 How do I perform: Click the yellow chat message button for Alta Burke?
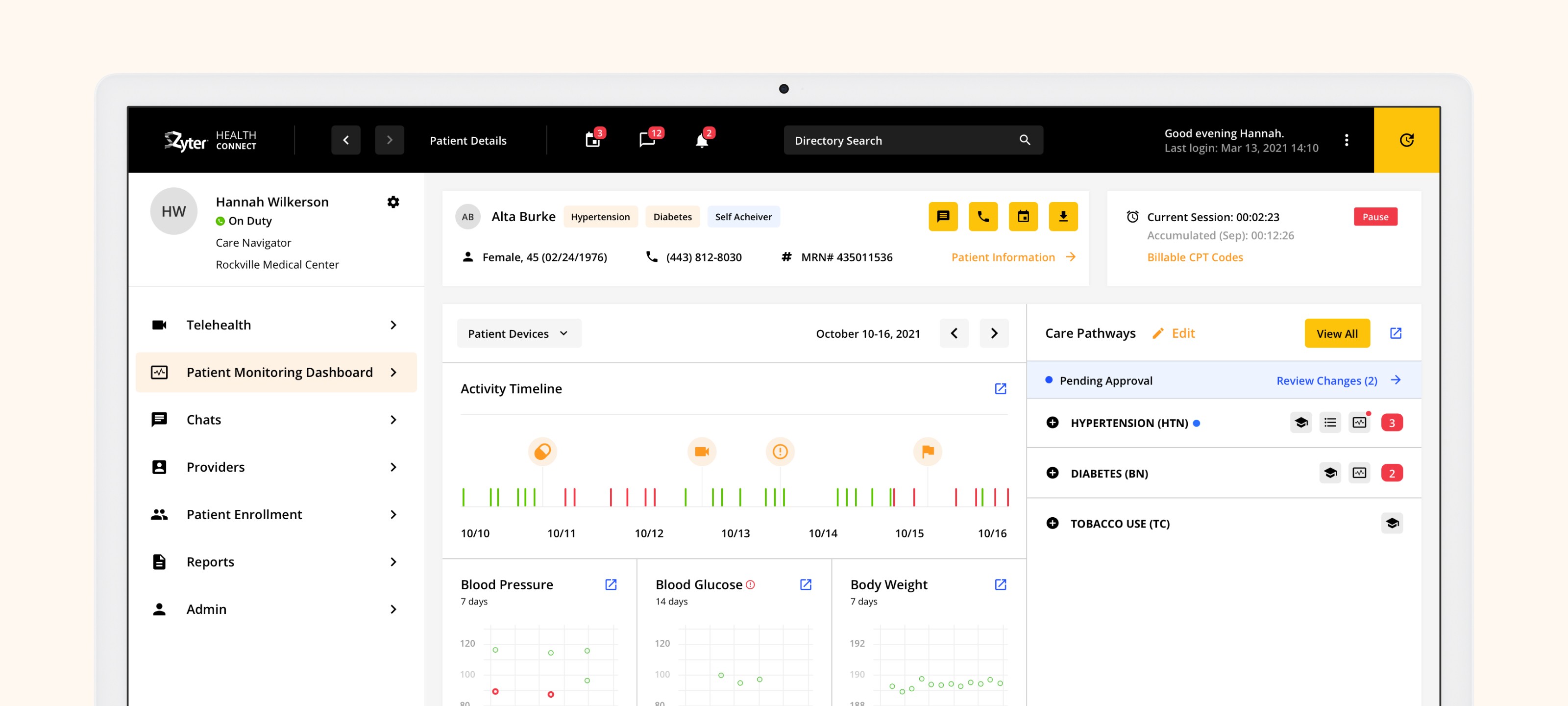[x=943, y=216]
